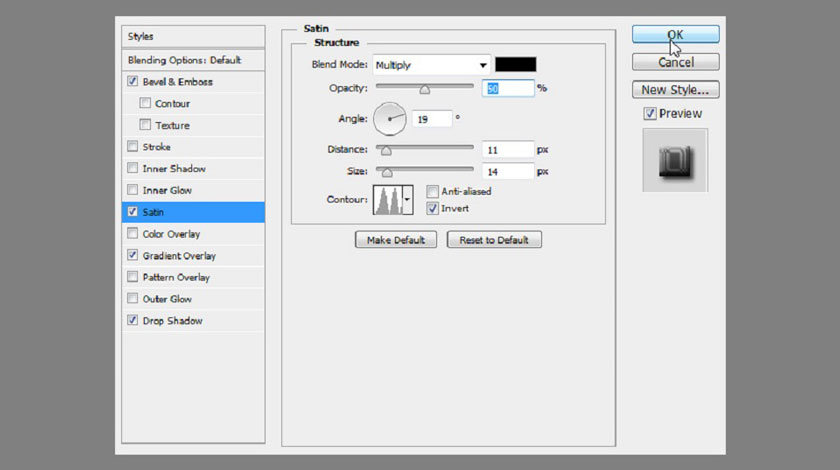Disable the Gradient Overlay checkbox
Viewport: 840px width, 470px height.
[x=132, y=255]
